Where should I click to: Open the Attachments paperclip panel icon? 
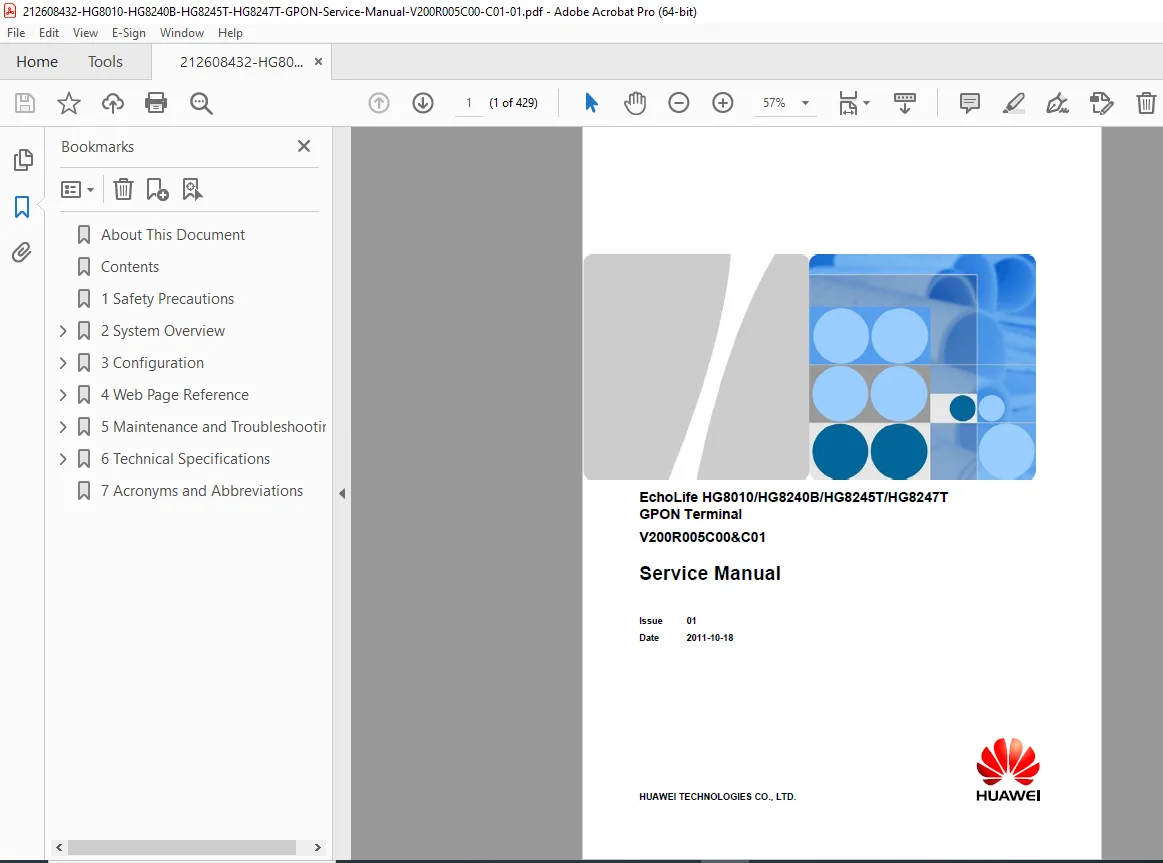coord(22,253)
